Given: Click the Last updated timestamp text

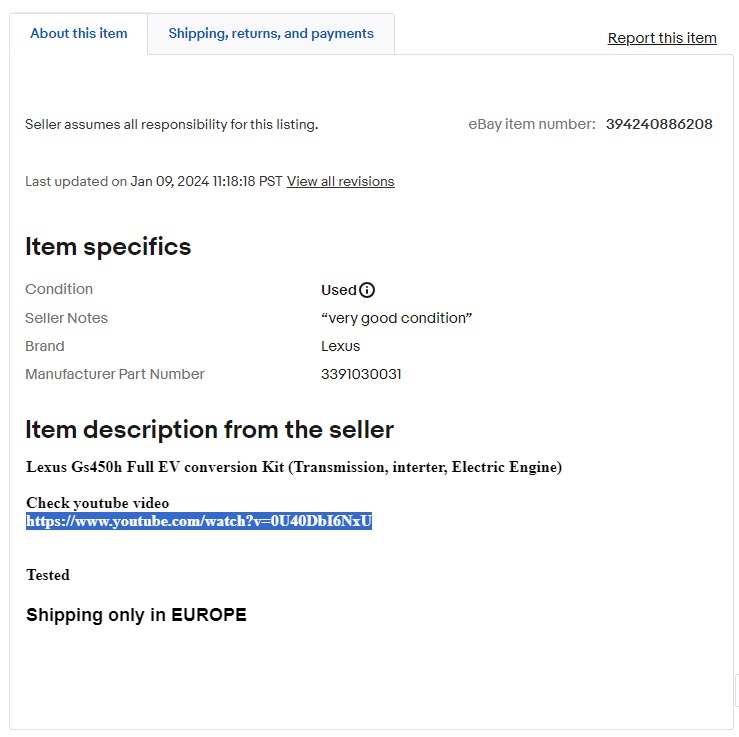Looking at the screenshot, I should [154, 181].
